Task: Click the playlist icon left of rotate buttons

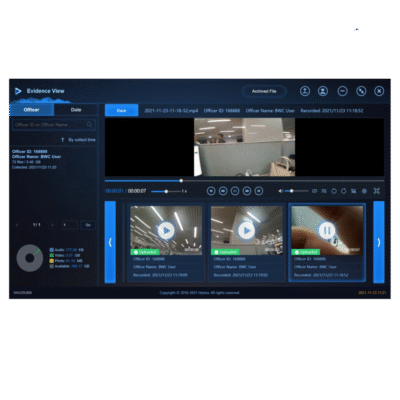Action: [324, 191]
